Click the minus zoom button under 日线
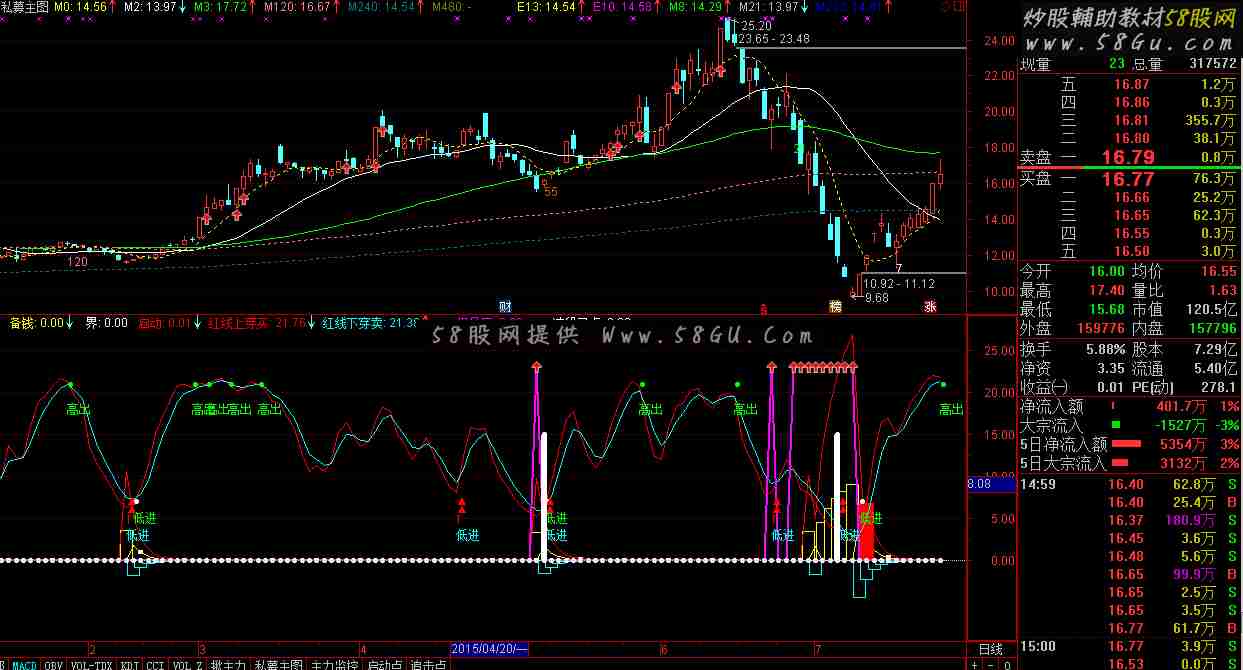1243x670 pixels. pos(991,665)
